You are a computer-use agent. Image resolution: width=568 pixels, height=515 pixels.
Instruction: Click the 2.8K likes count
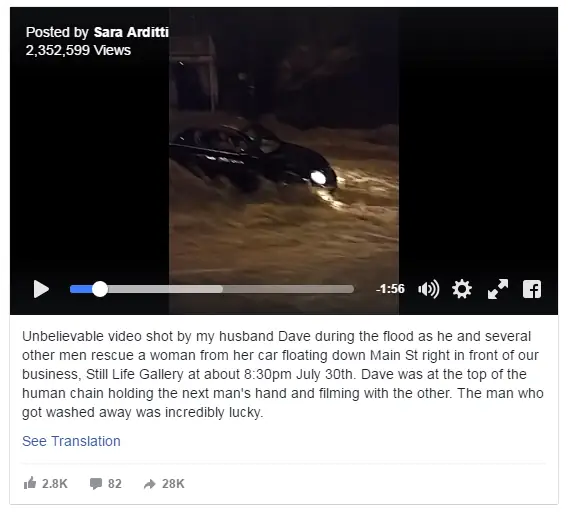[55, 483]
